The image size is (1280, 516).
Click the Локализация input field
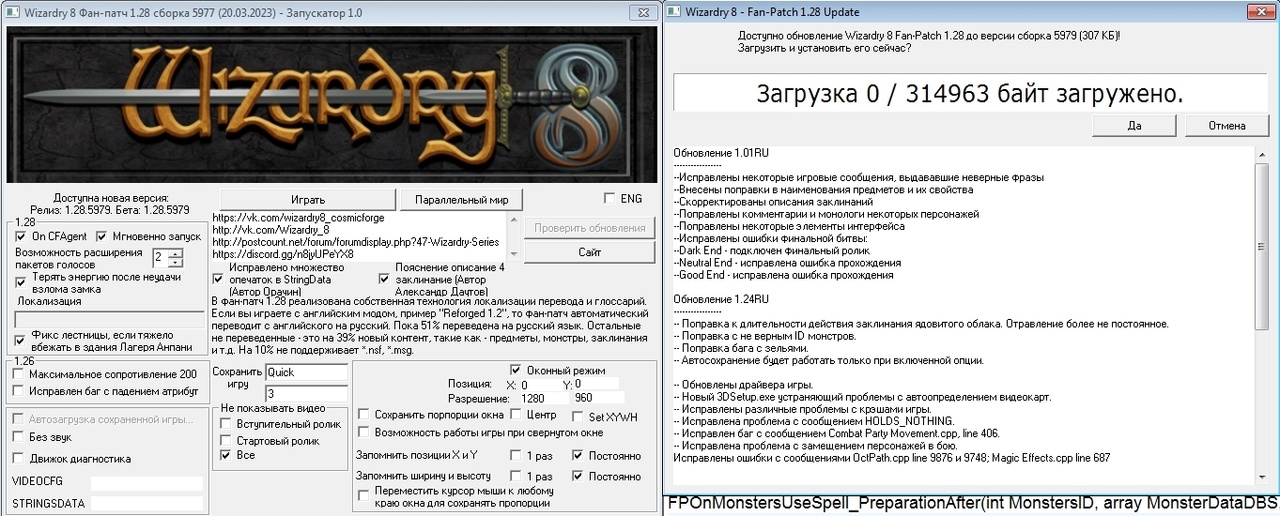[x=109, y=319]
